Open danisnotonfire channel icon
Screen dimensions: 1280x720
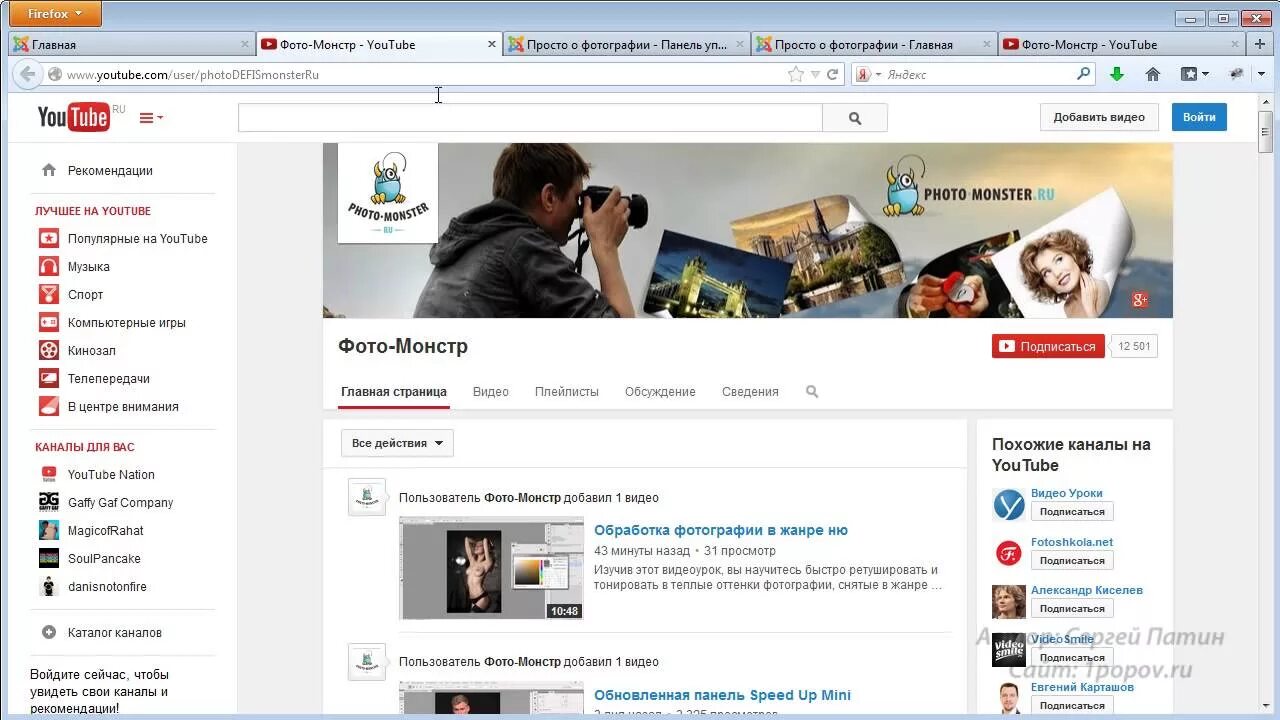49,586
